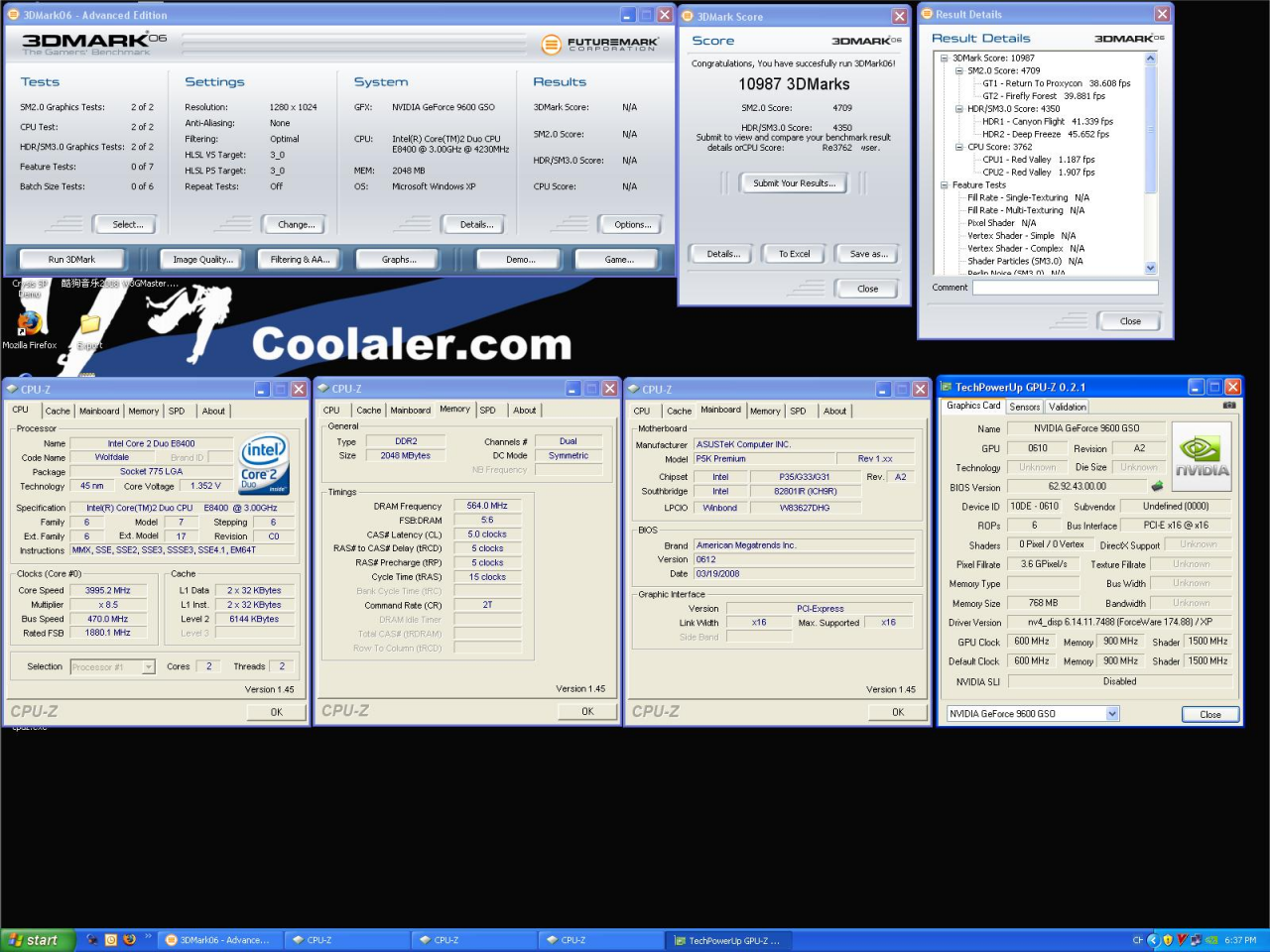Open the Processor #1 selection dropdown

[x=149, y=667]
